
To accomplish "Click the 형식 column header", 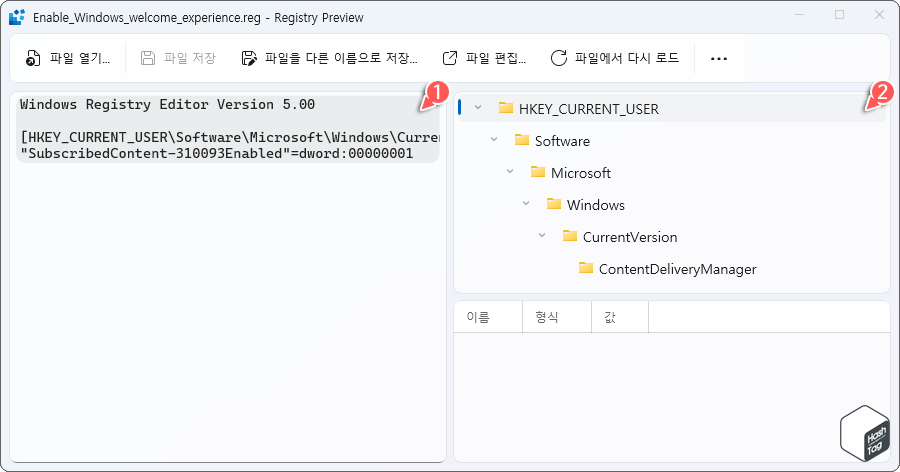I will [x=557, y=317].
